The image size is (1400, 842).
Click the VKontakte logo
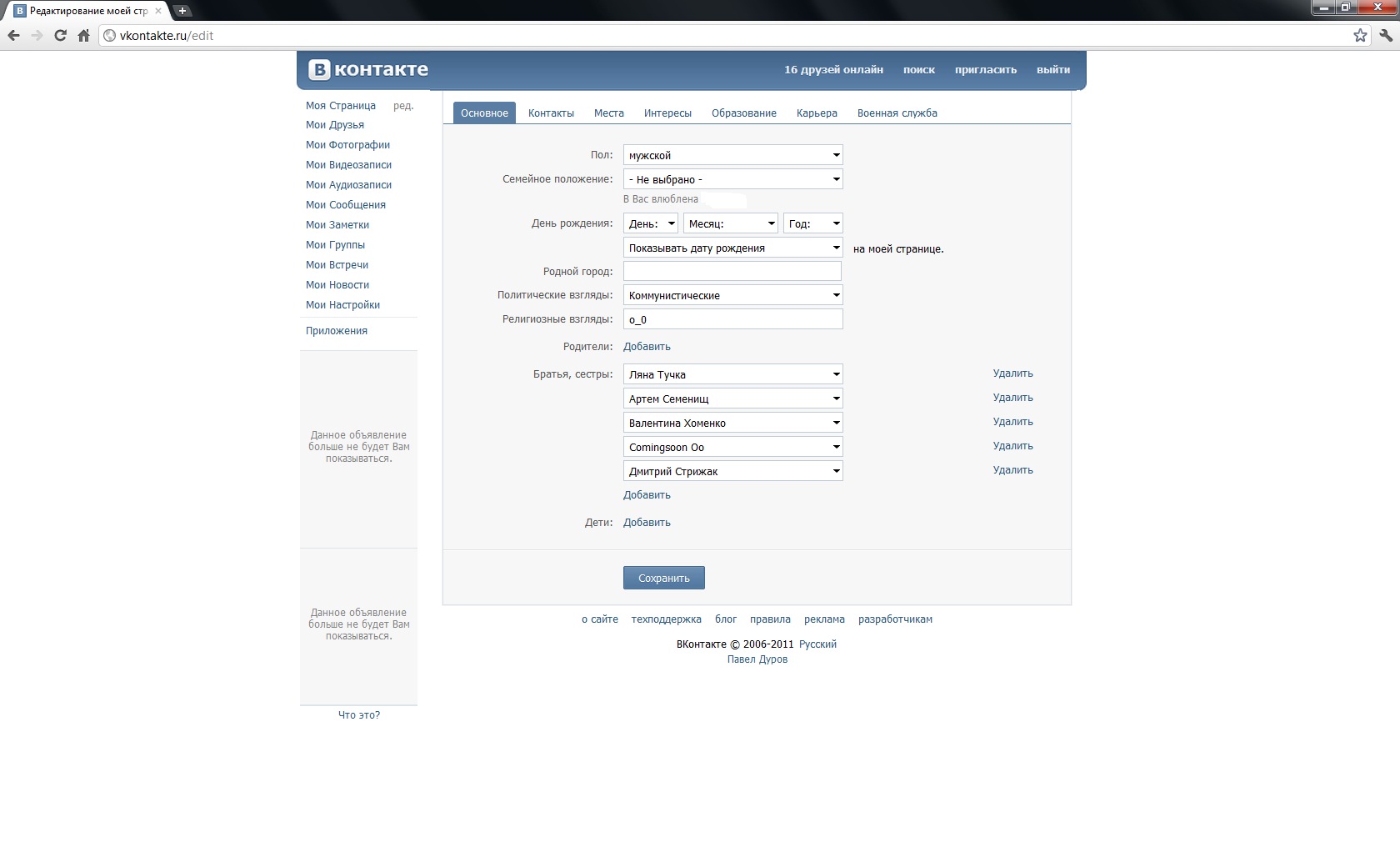(368, 70)
